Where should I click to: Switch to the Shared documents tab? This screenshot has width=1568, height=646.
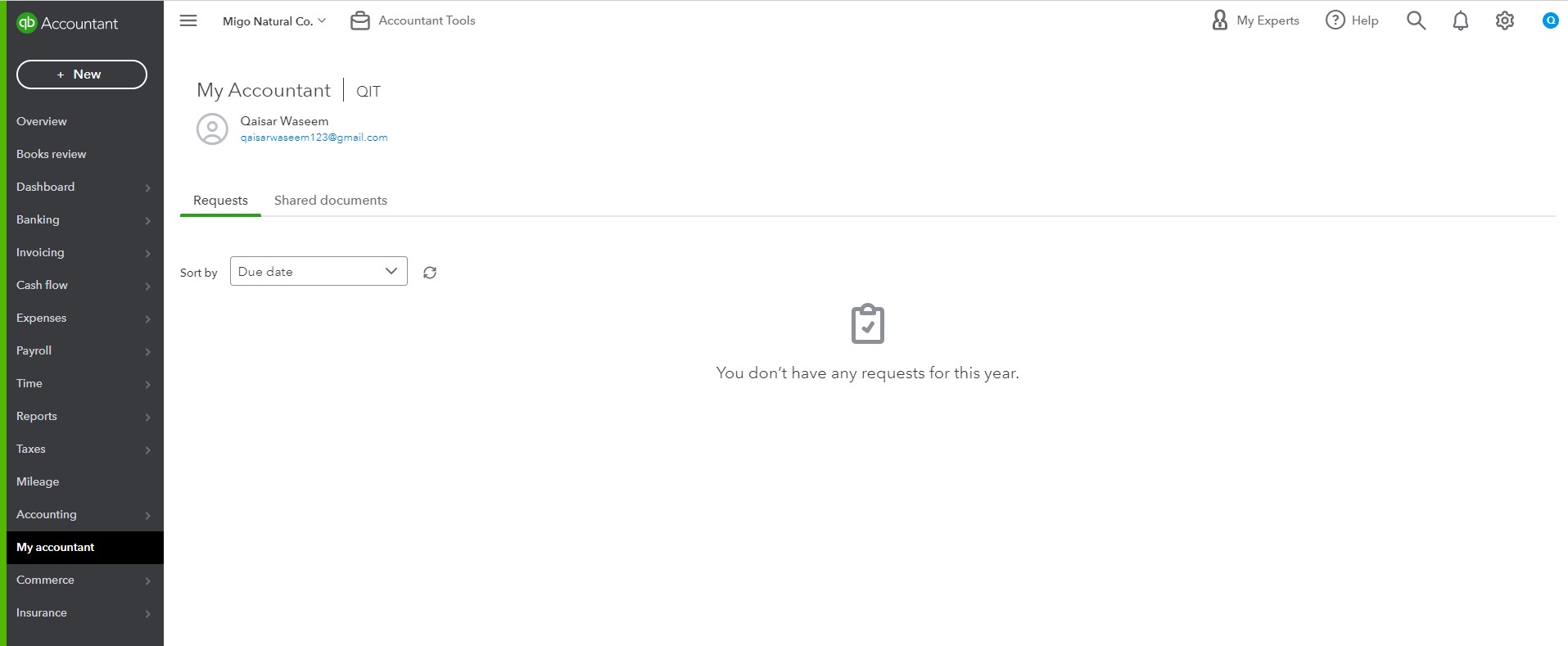pos(331,201)
